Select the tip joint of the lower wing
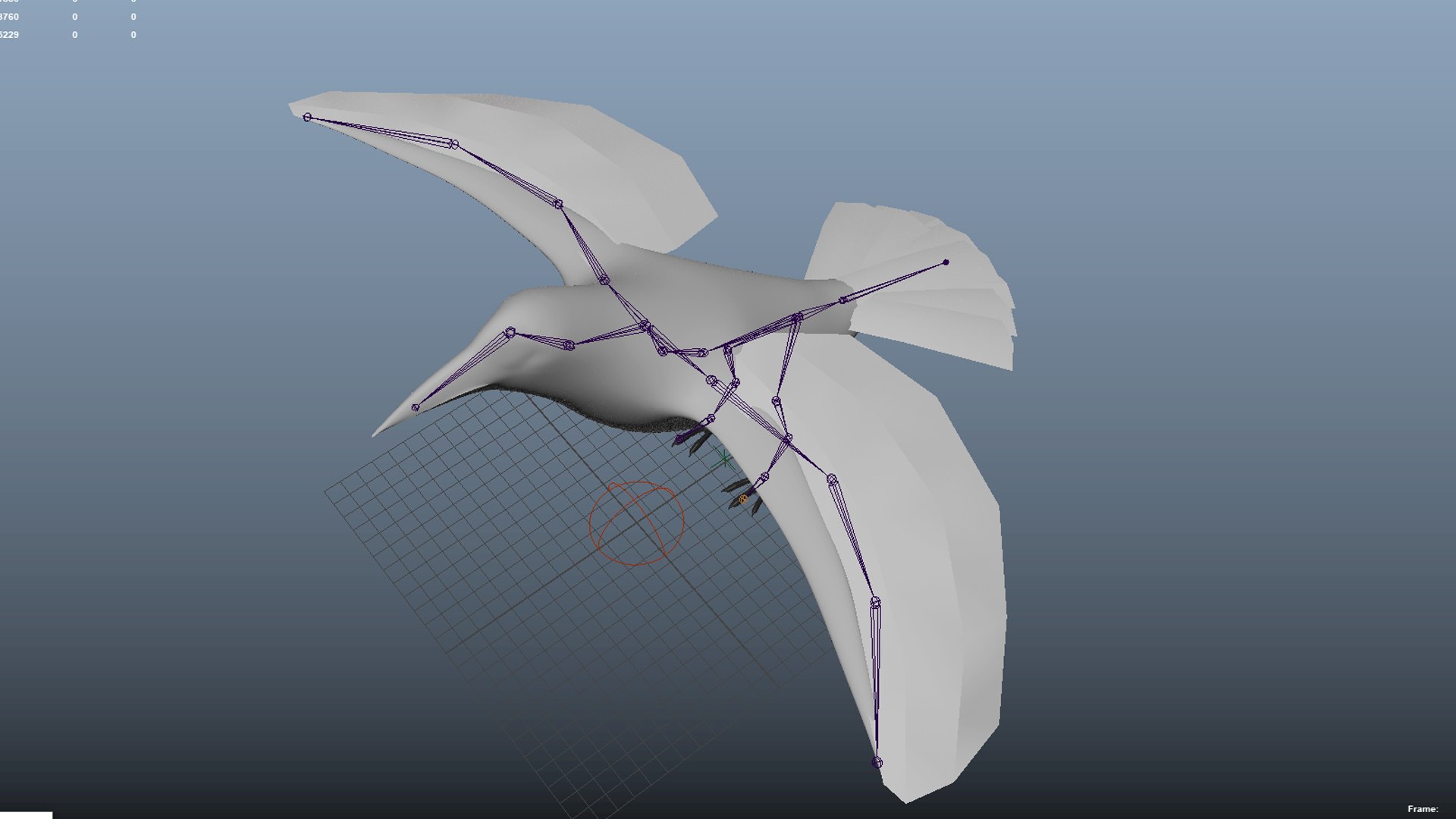Image resolution: width=1456 pixels, height=819 pixels. [x=877, y=763]
